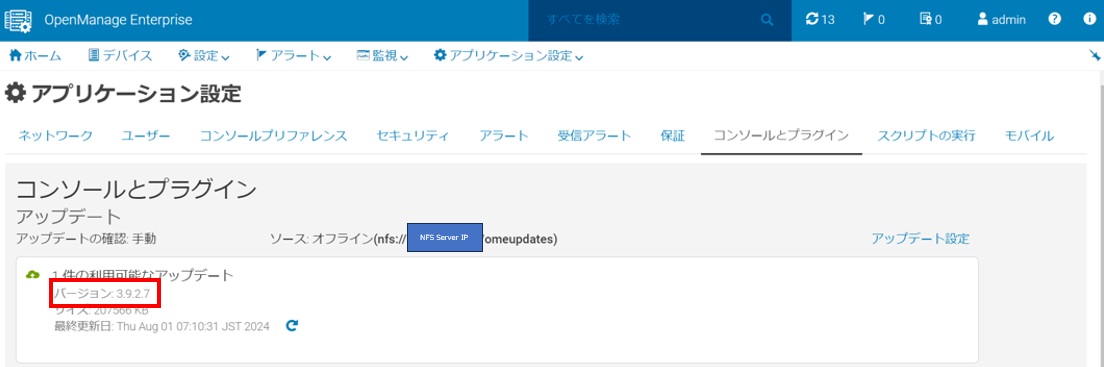The height and width of the screenshot is (367, 1104).
Task: Switch to the 受信アラート tab
Action: point(594,136)
